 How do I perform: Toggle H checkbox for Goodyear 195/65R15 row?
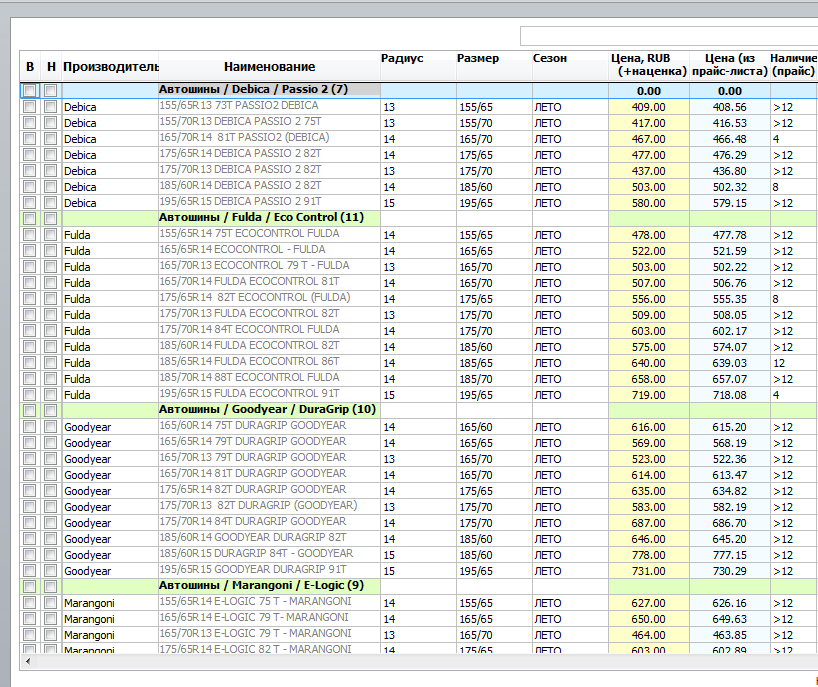click(x=51, y=571)
